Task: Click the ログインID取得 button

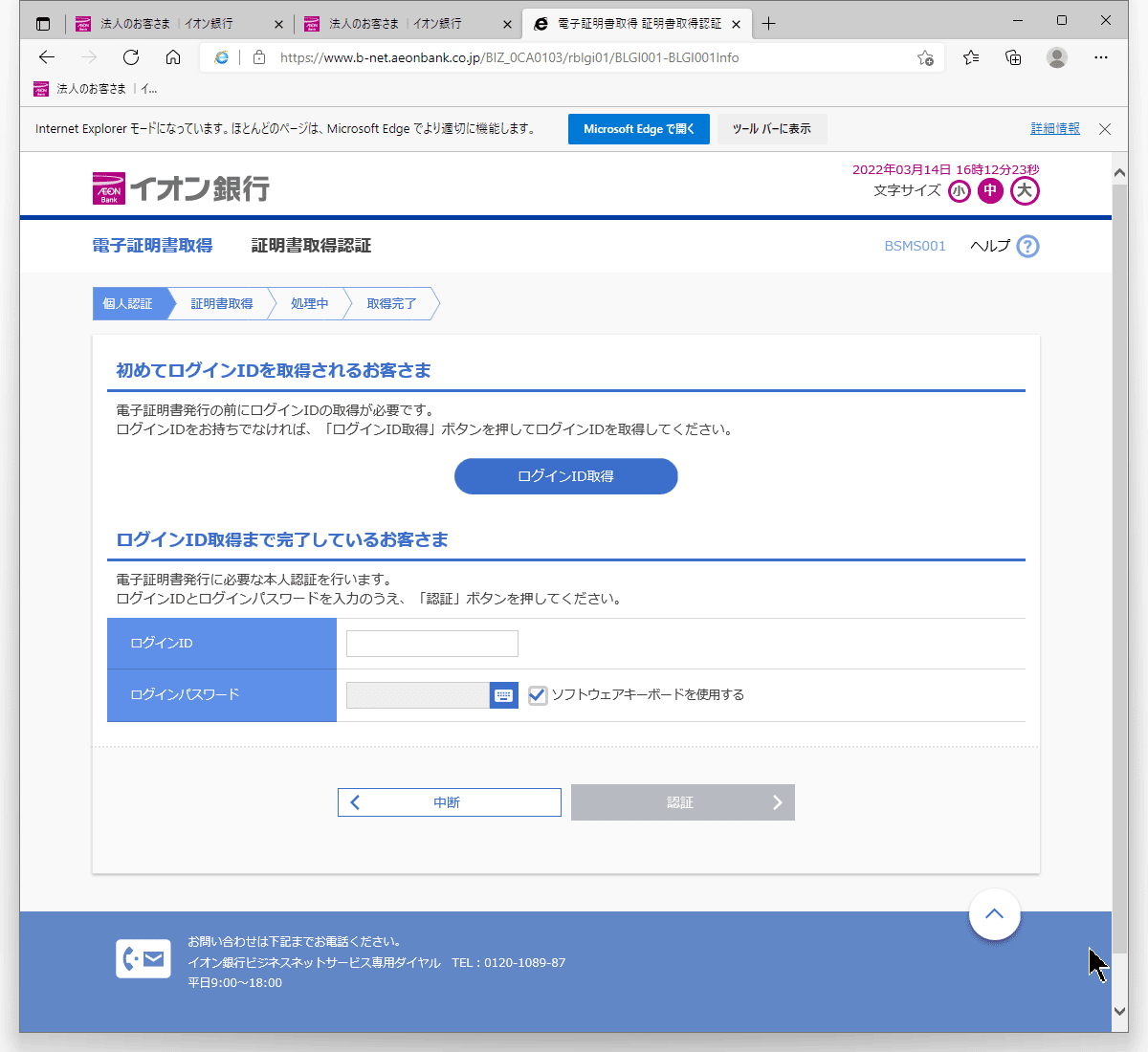Action: click(x=565, y=476)
